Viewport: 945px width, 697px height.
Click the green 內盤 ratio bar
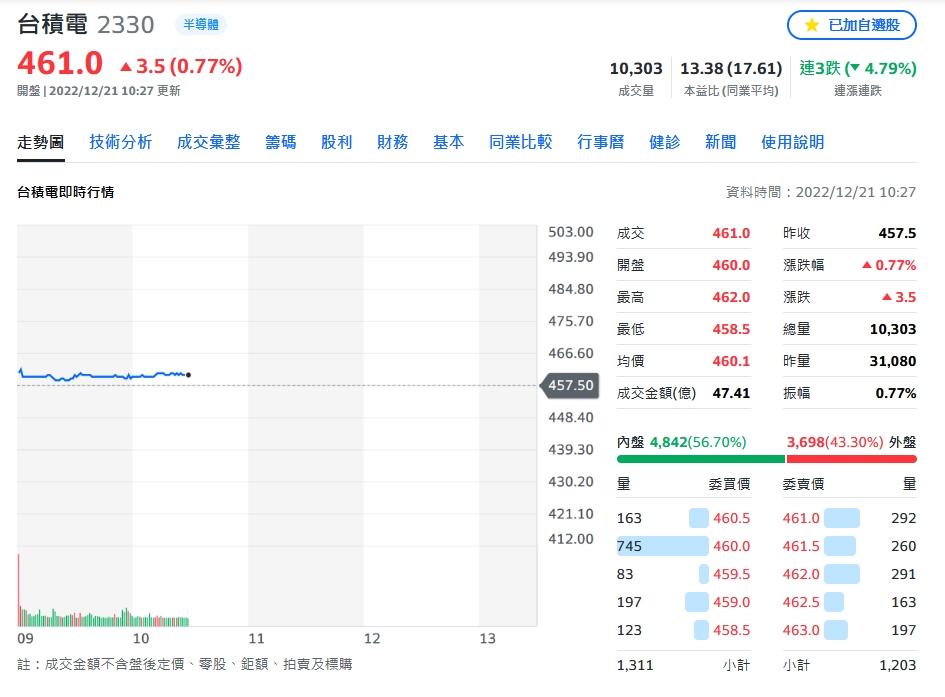tap(701, 459)
